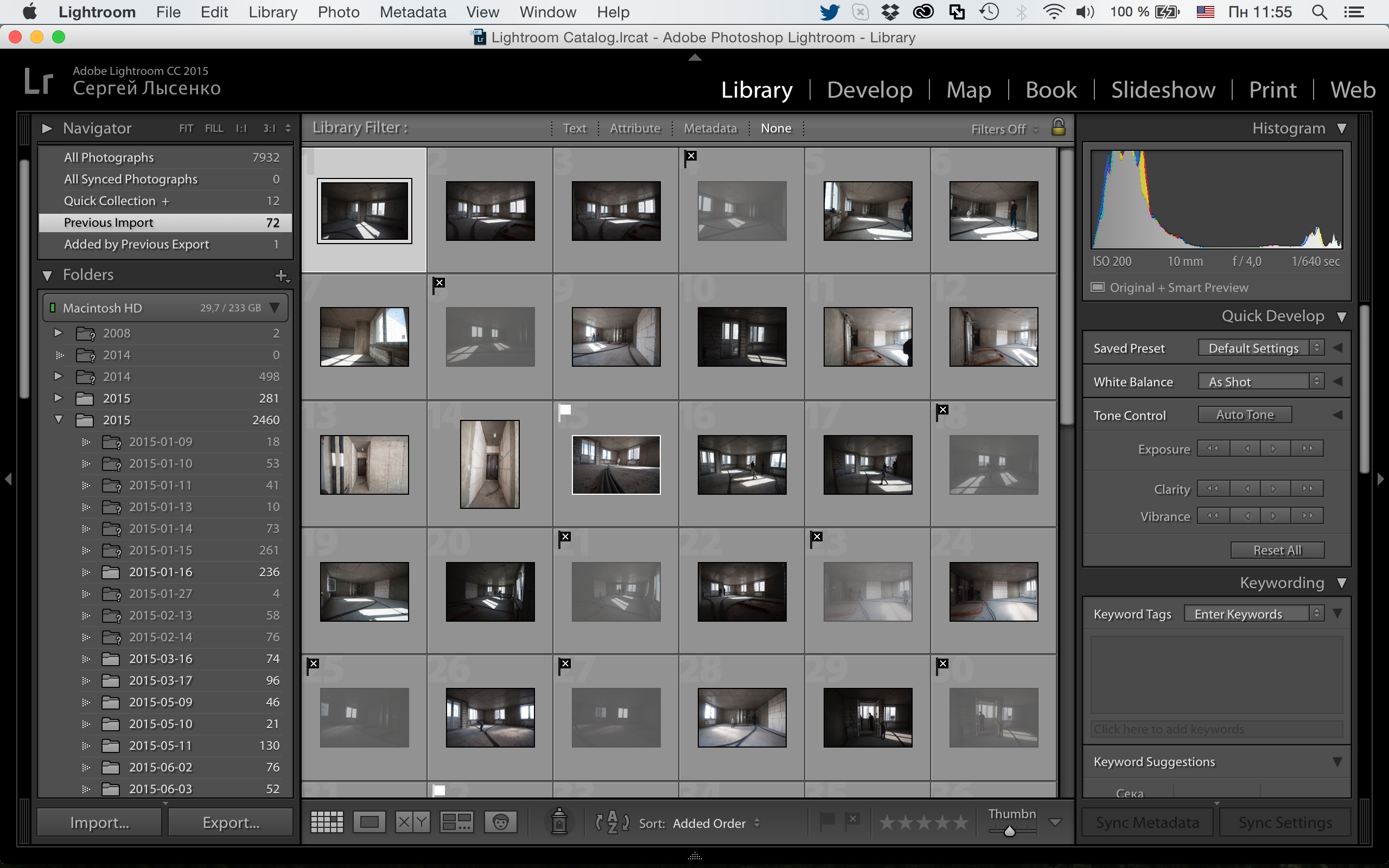Switch to Loupe view icon
Screen dimensions: 1389x868
point(369,822)
